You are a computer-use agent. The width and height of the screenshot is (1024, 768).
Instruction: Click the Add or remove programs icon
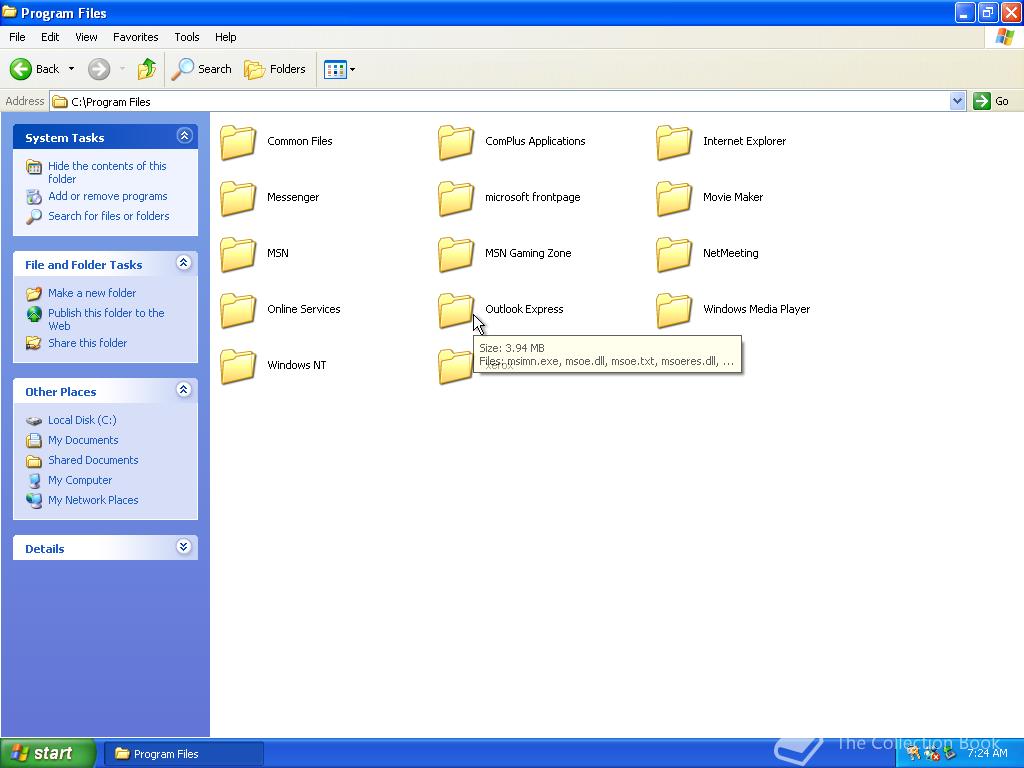pyautogui.click(x=34, y=196)
